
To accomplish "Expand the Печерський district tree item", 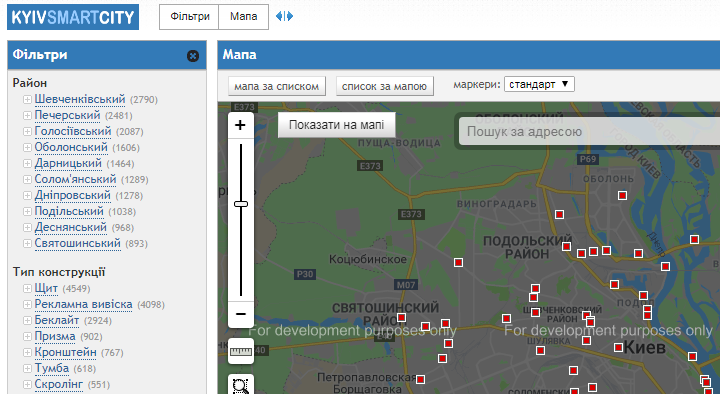I will click(x=27, y=115).
